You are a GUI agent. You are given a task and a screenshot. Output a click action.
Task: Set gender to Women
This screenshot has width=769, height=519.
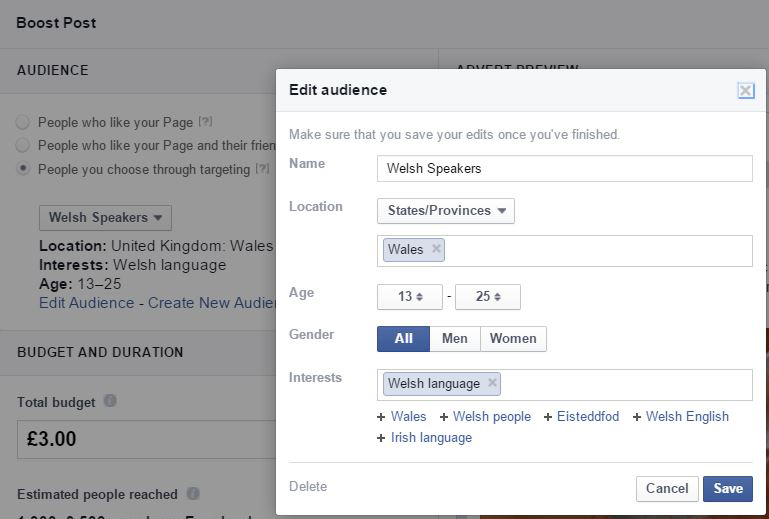click(x=513, y=338)
